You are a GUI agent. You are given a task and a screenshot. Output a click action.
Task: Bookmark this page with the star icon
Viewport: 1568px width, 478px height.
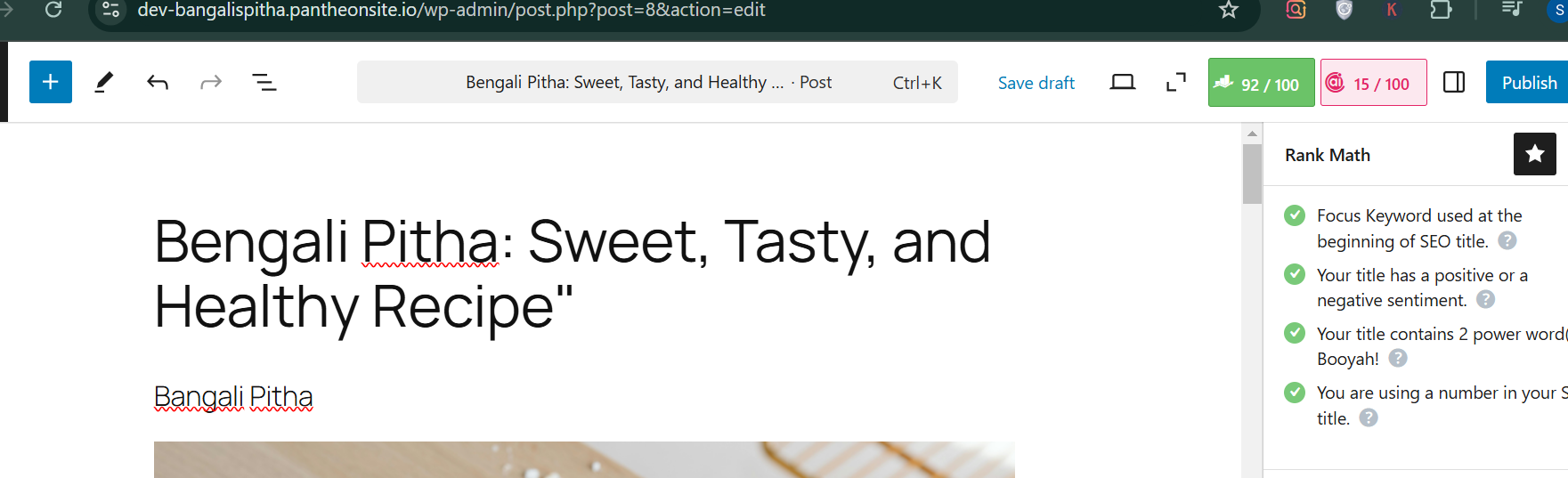pyautogui.click(x=1229, y=10)
